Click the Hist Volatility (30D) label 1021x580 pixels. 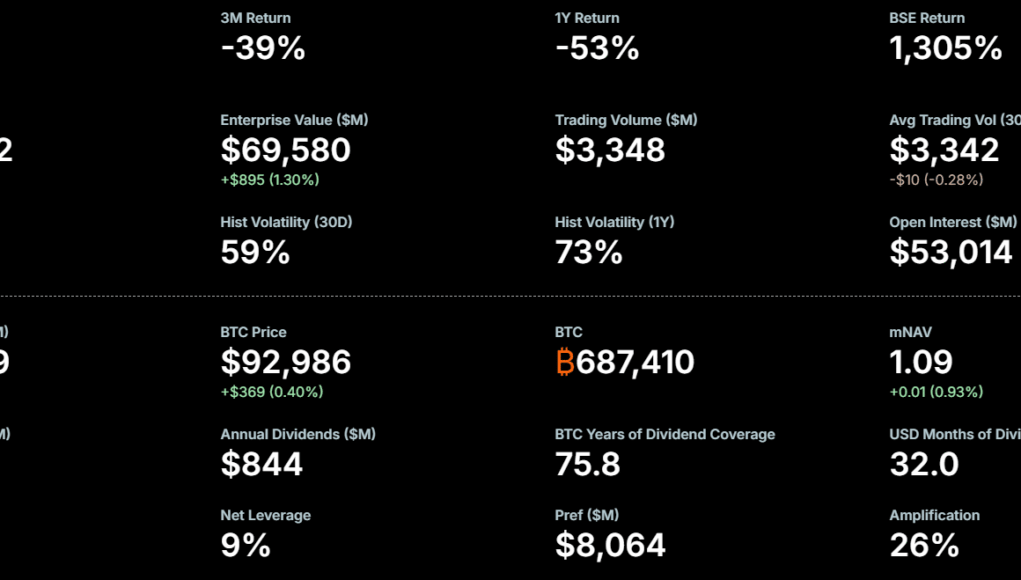287,222
